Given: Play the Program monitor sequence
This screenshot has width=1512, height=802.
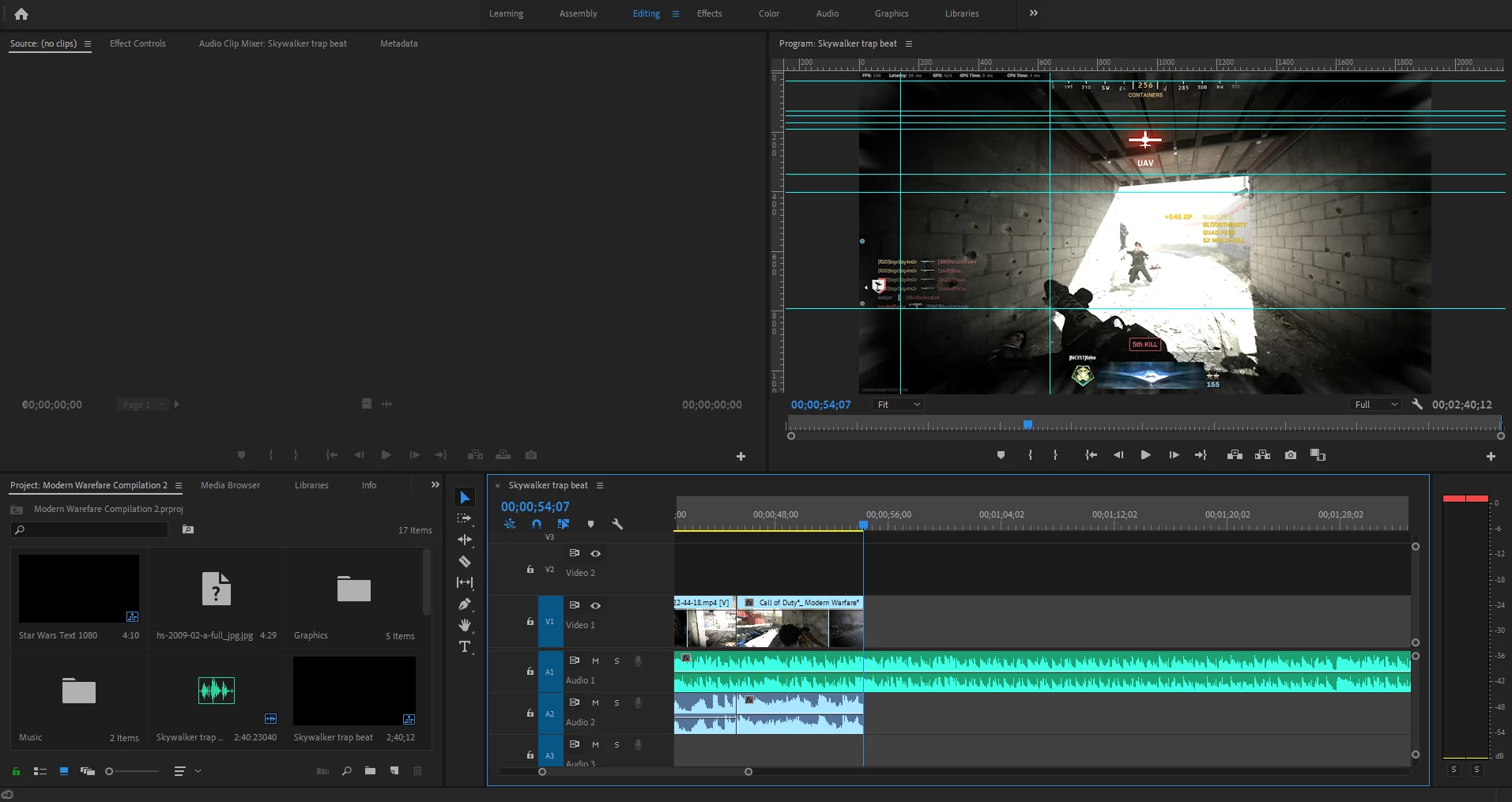Looking at the screenshot, I should click(1145, 455).
